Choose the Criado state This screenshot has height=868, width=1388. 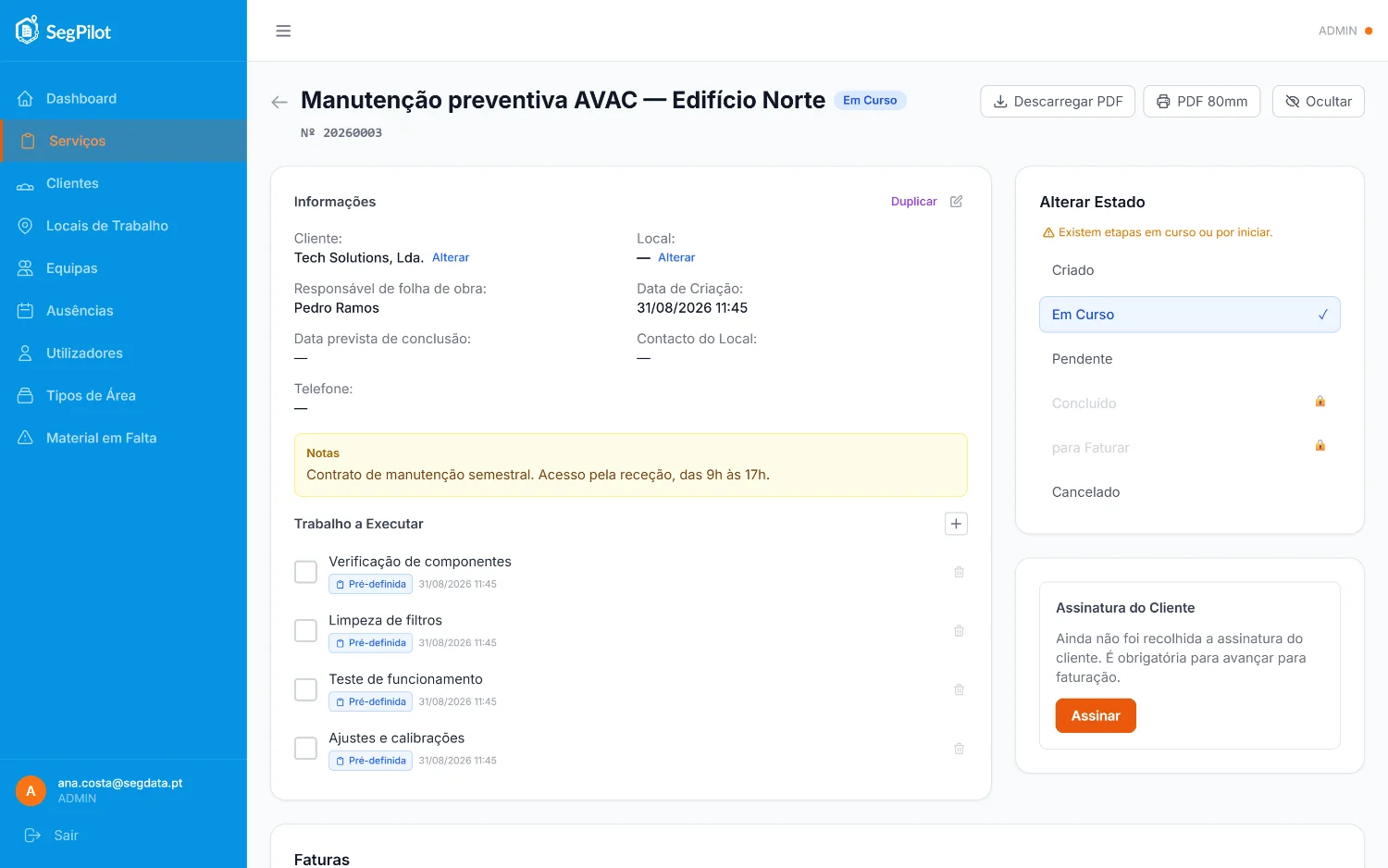coord(1189,270)
